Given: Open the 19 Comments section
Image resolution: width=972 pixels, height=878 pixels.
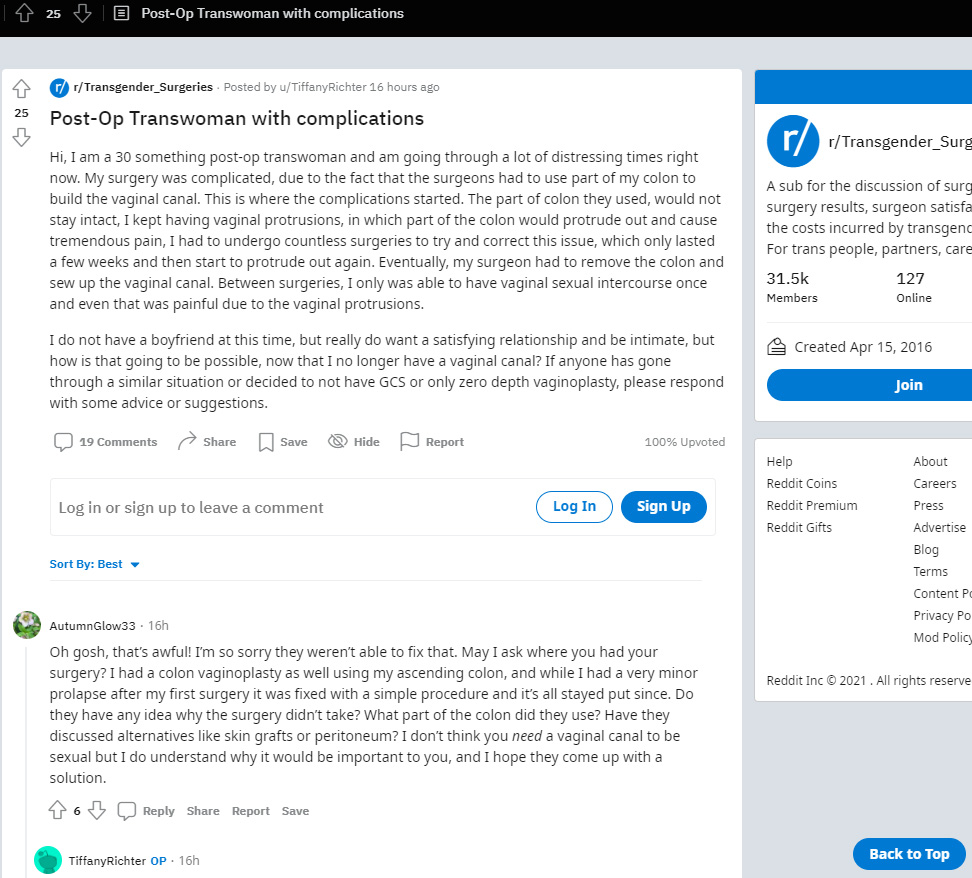Looking at the screenshot, I should tap(106, 442).
